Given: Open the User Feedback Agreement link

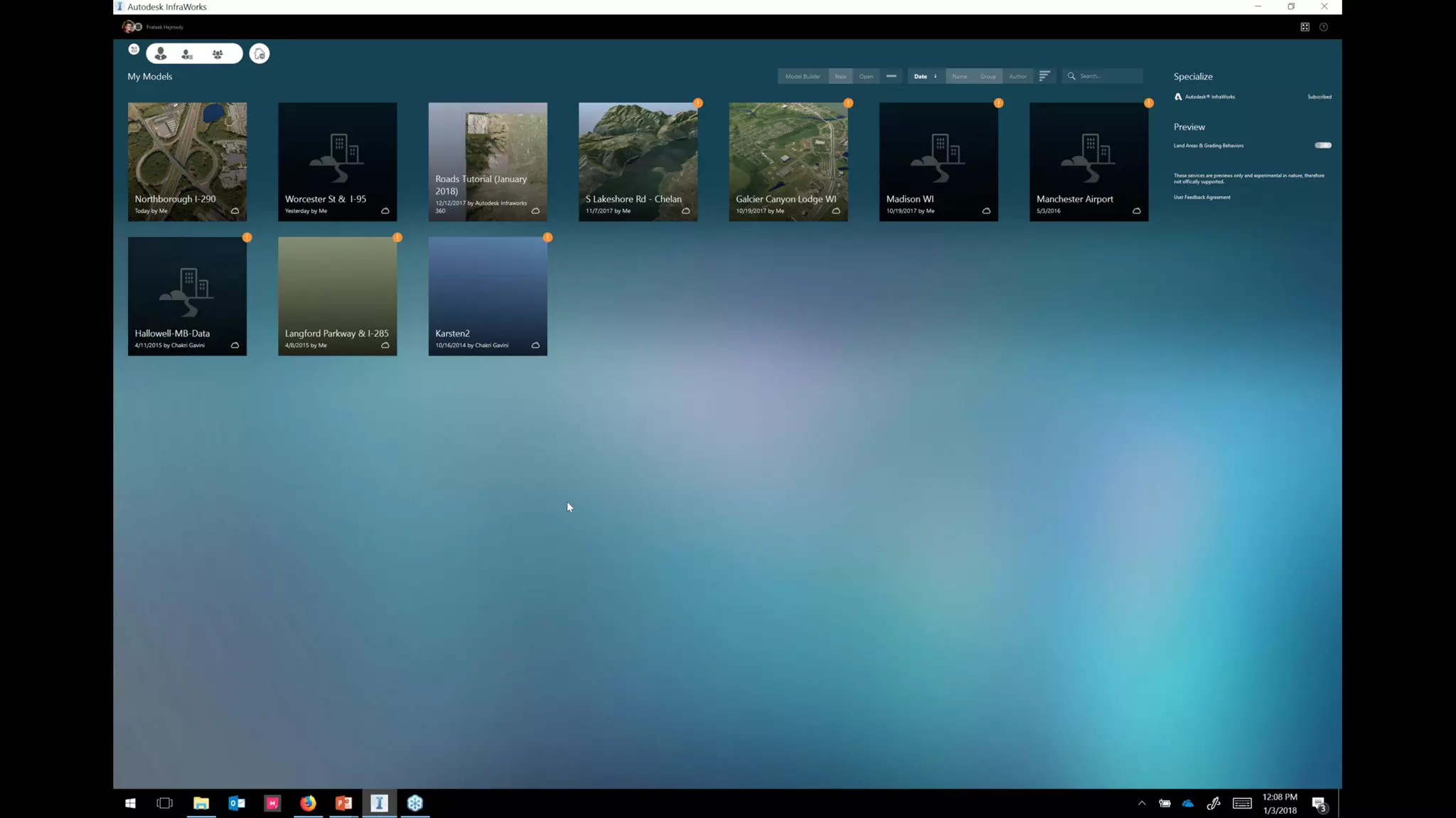Looking at the screenshot, I should [1201, 197].
